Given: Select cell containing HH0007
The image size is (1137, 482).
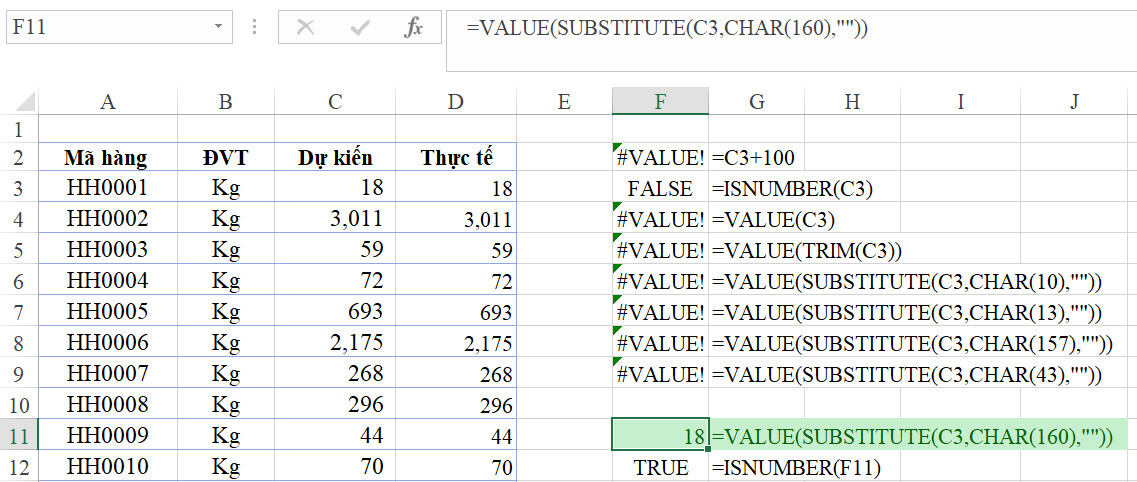Looking at the screenshot, I should point(107,373).
